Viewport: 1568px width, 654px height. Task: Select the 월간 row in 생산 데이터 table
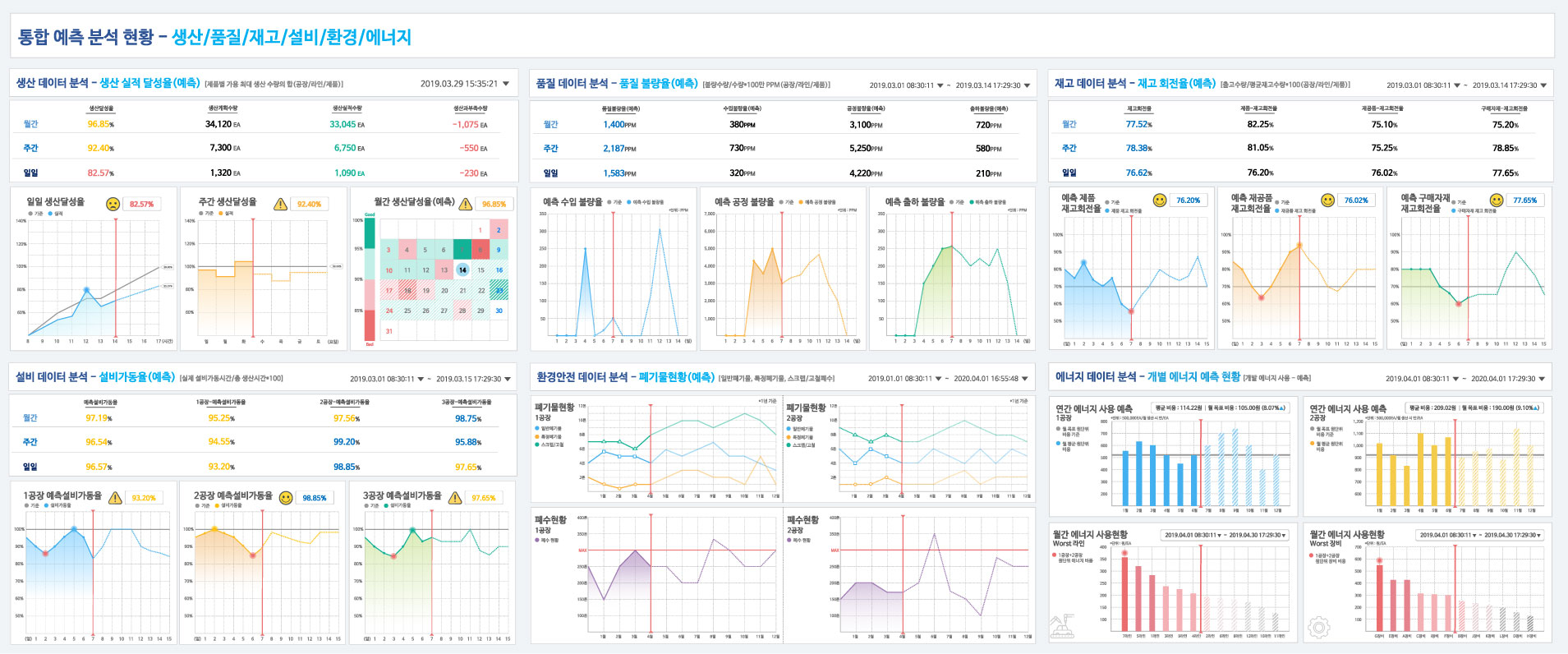(x=264, y=125)
